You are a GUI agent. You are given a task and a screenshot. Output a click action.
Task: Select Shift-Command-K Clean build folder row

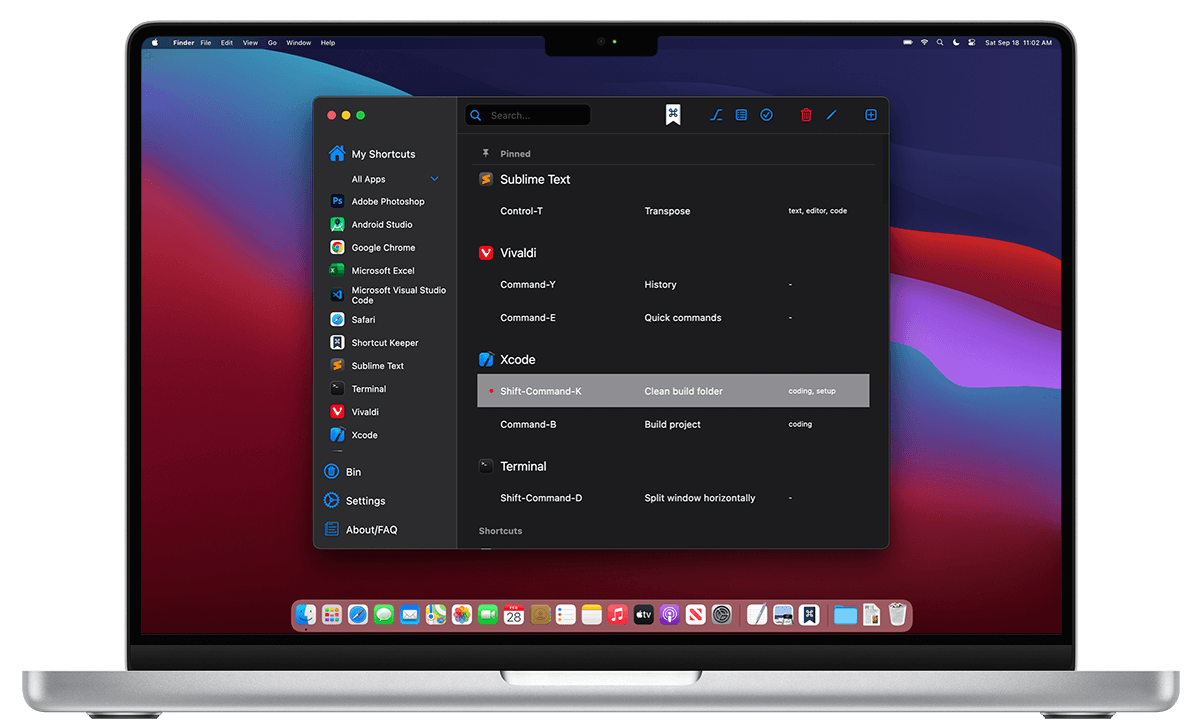(x=673, y=391)
